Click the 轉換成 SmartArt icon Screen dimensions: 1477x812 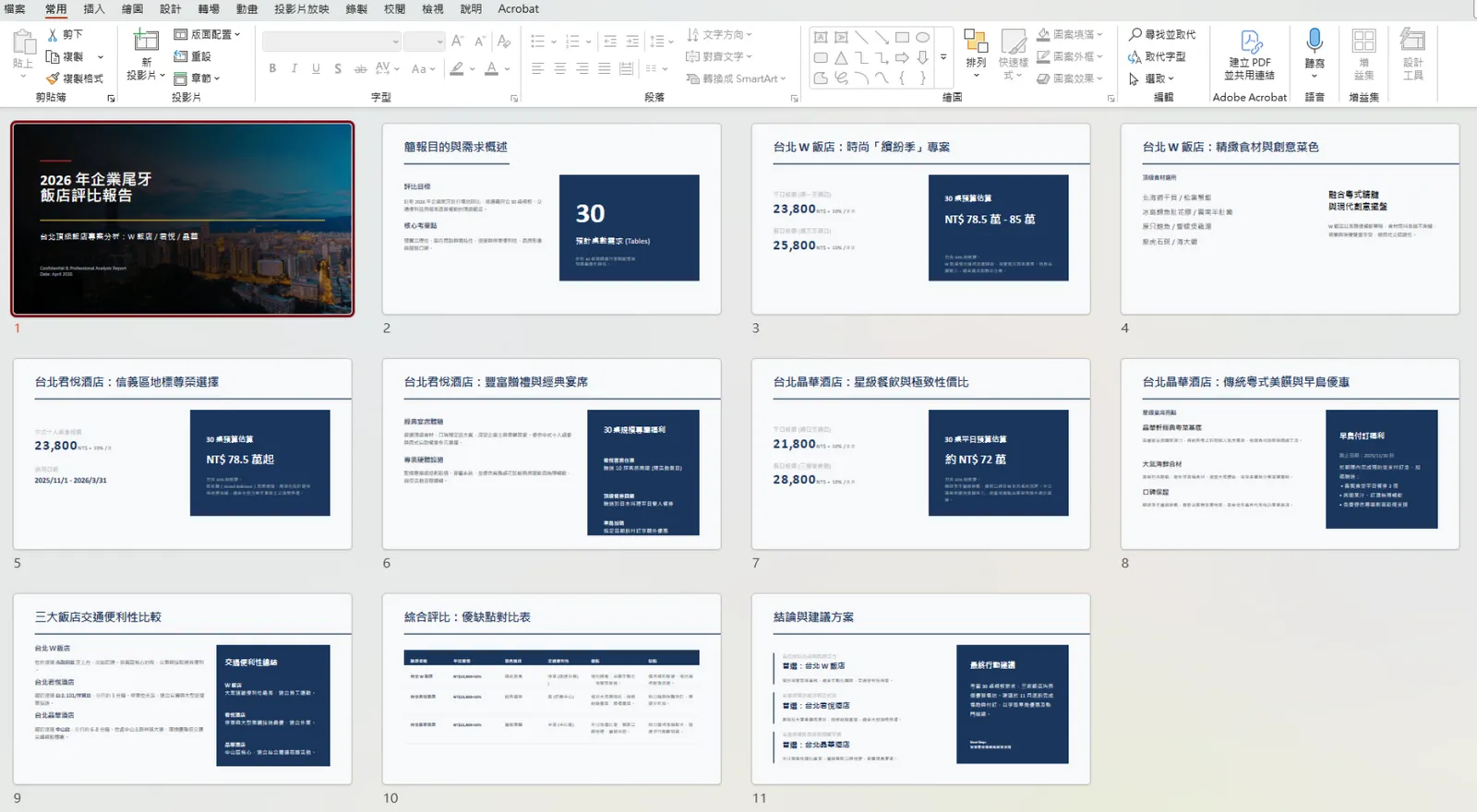click(x=692, y=78)
